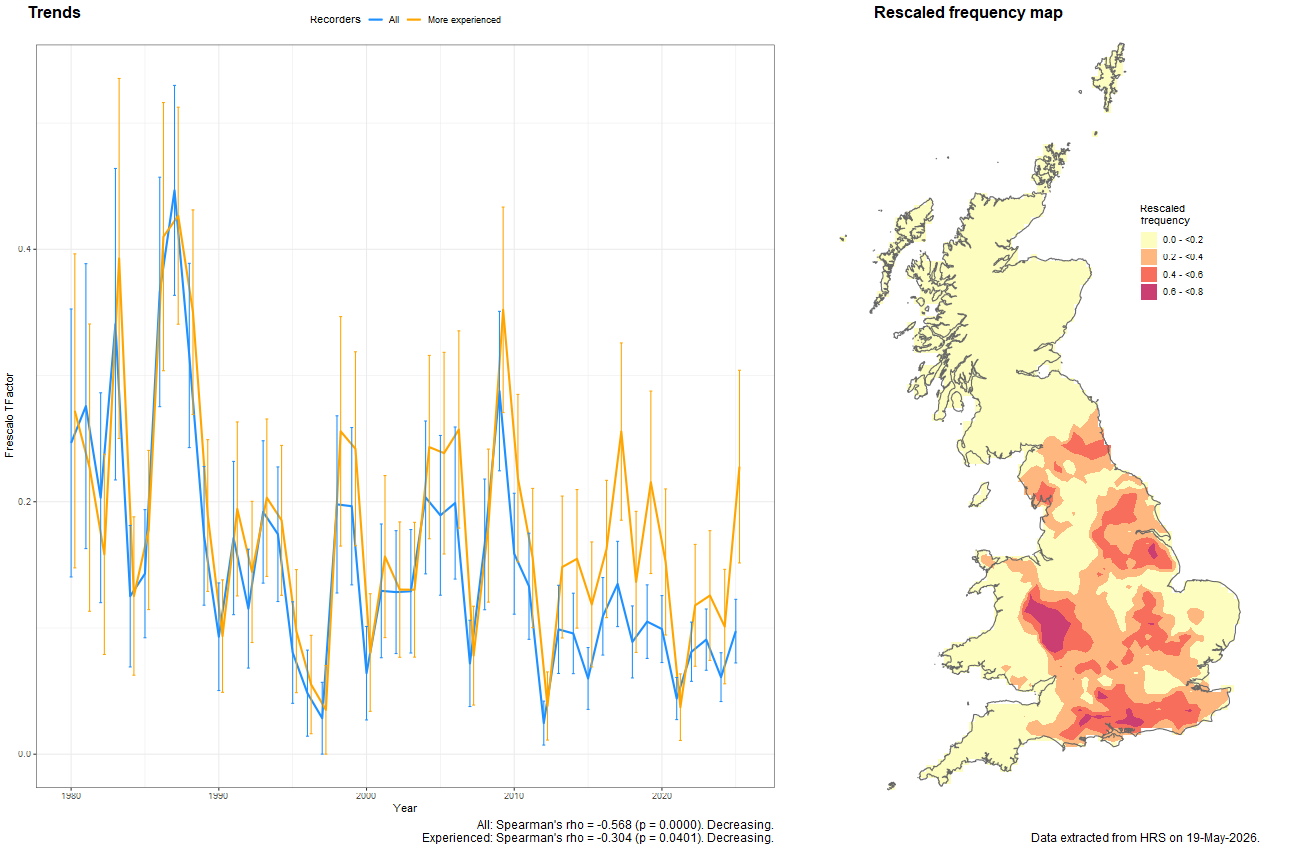Click the "0.2 - <0.4" legend label text

coord(1183,257)
